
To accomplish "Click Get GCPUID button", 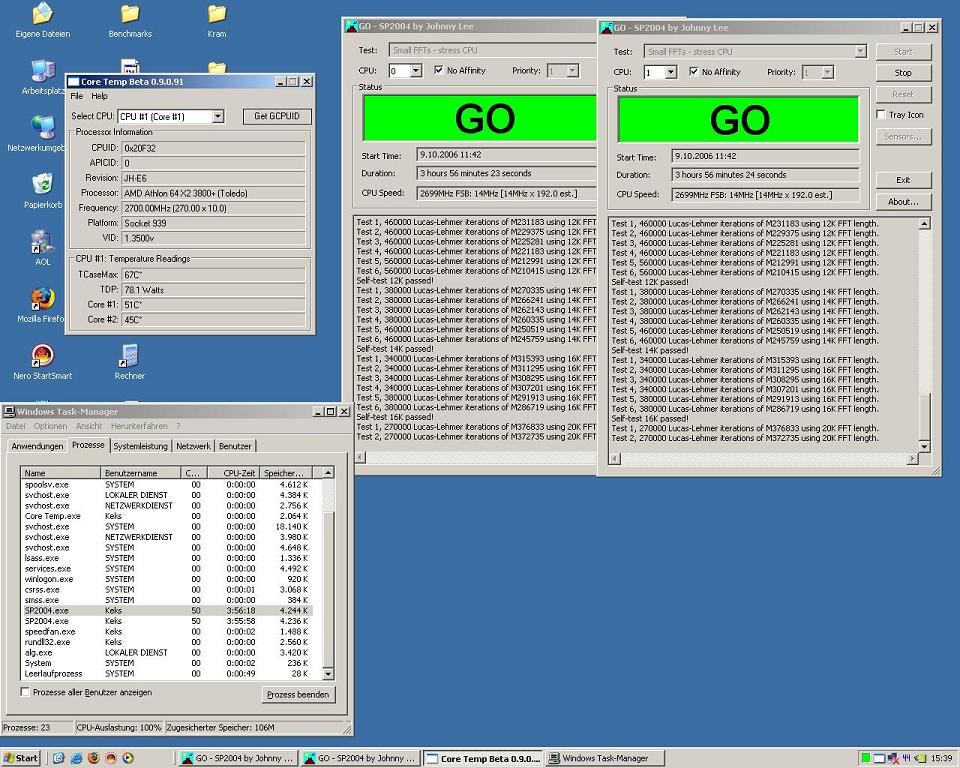I will [277, 116].
